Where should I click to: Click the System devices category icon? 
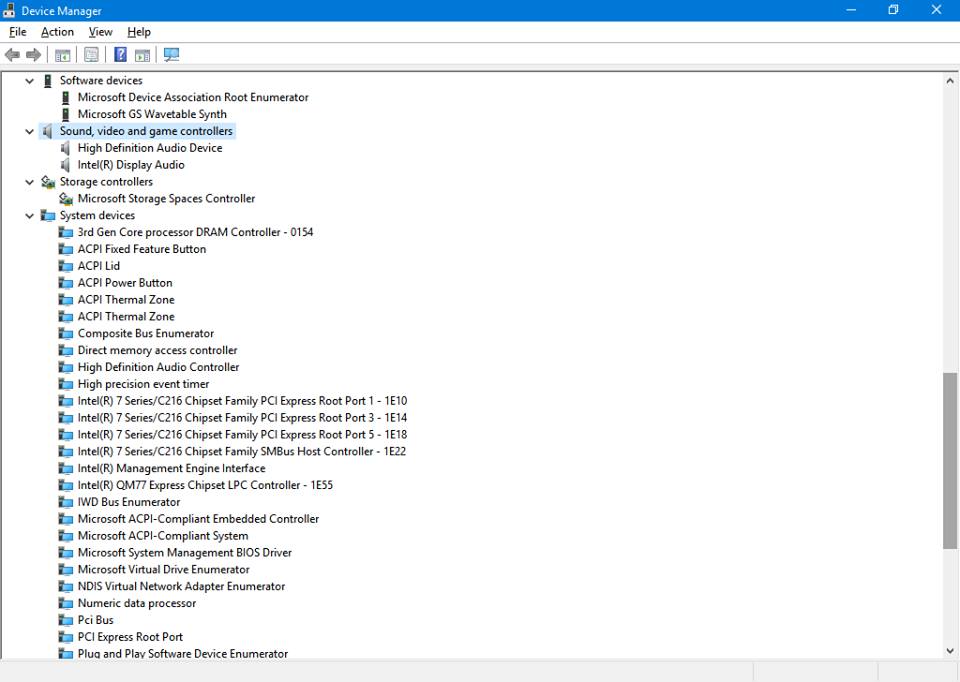(x=48, y=215)
